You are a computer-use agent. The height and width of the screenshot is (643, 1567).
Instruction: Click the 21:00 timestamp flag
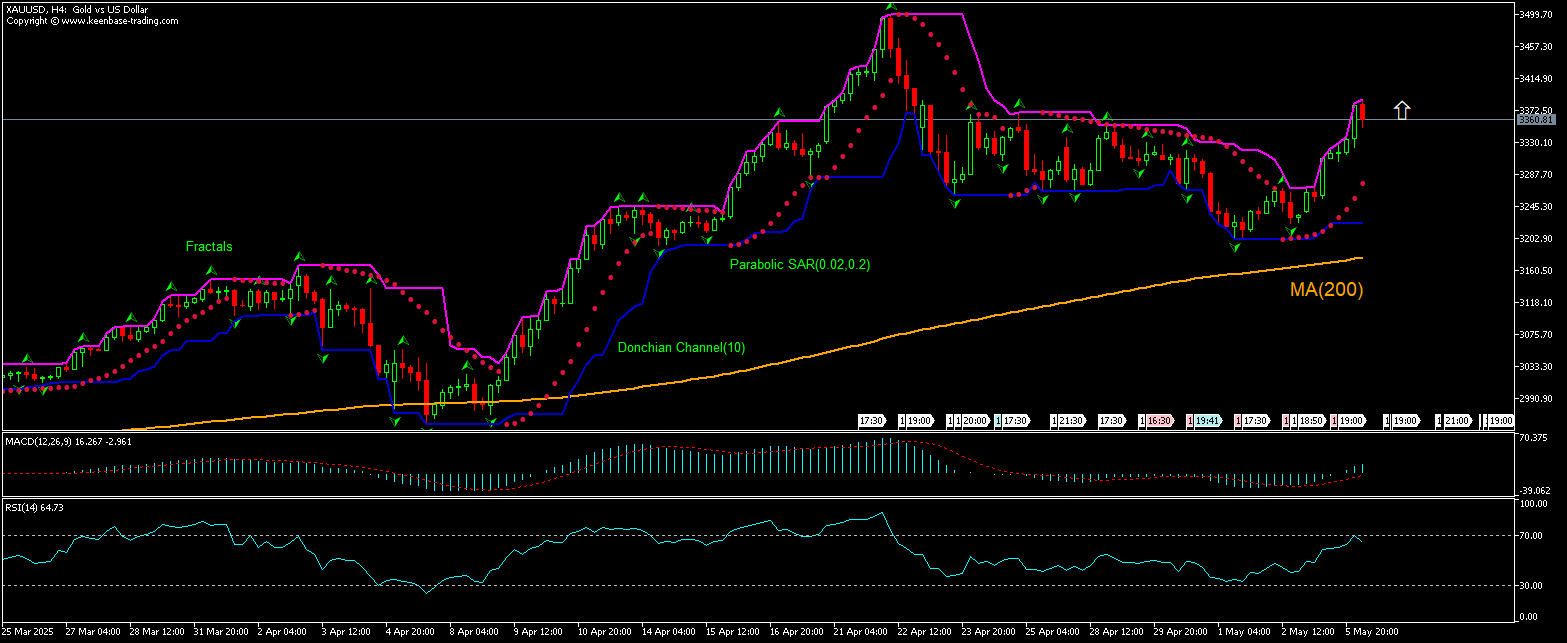point(1457,421)
